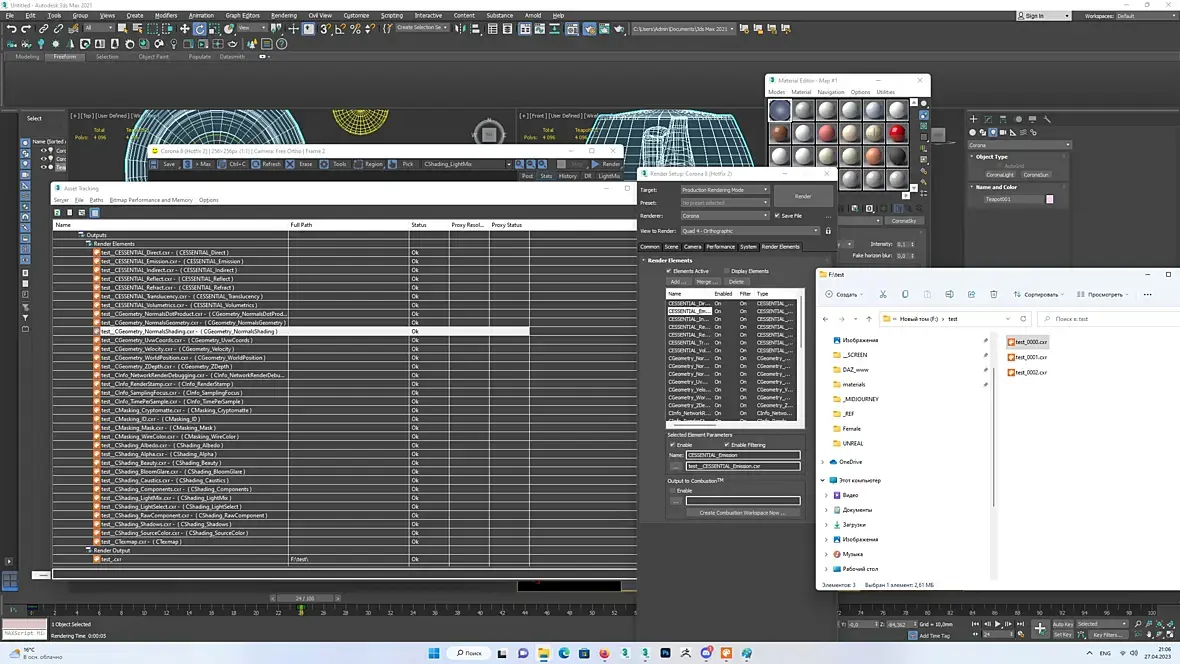Click the Undo arrow in main toolbar

click(x=11, y=29)
